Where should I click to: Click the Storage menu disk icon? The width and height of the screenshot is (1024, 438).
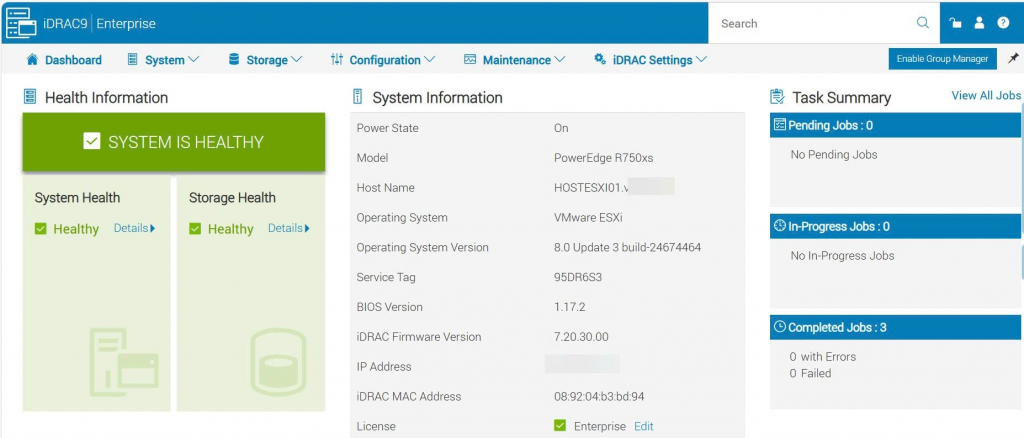234,59
